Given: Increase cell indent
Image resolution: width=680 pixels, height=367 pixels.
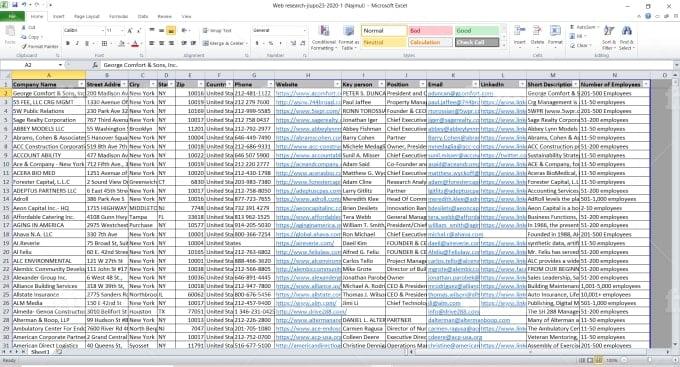Looking at the screenshot, I should (193, 43).
